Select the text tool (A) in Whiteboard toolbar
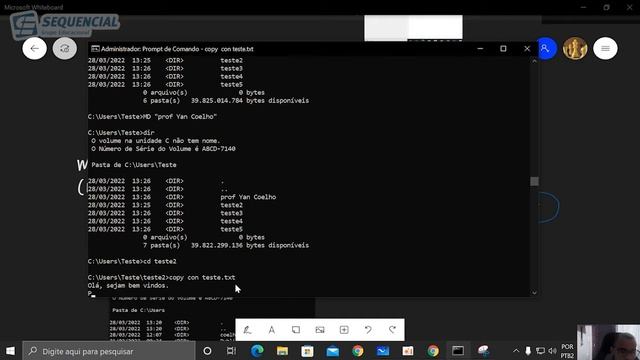This screenshot has width=640, height=360. (x=271, y=329)
